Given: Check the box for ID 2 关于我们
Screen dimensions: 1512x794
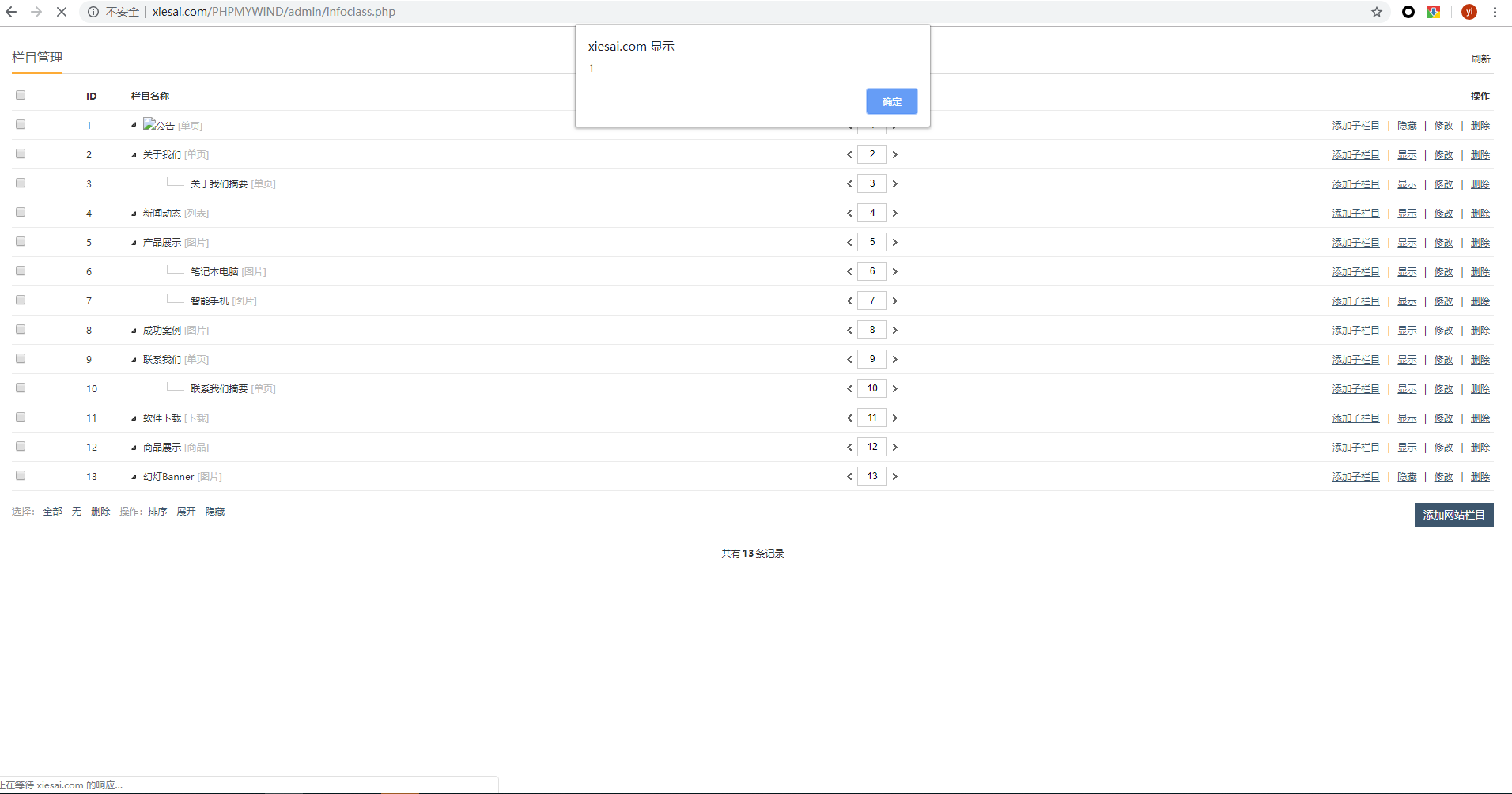Looking at the screenshot, I should tap(21, 154).
